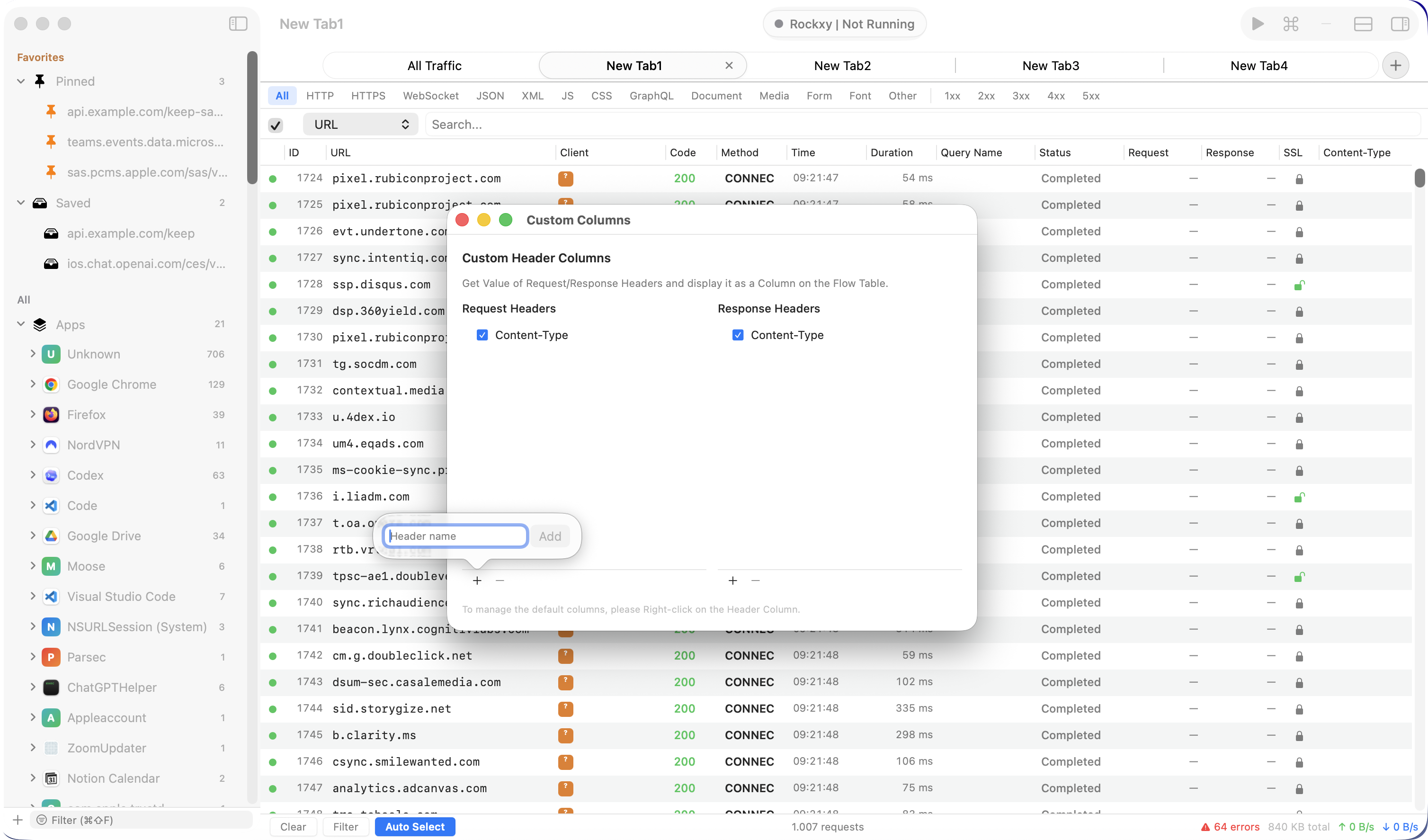This screenshot has width=1428, height=840.
Task: Expand the Code app entry
Action: click(x=33, y=505)
